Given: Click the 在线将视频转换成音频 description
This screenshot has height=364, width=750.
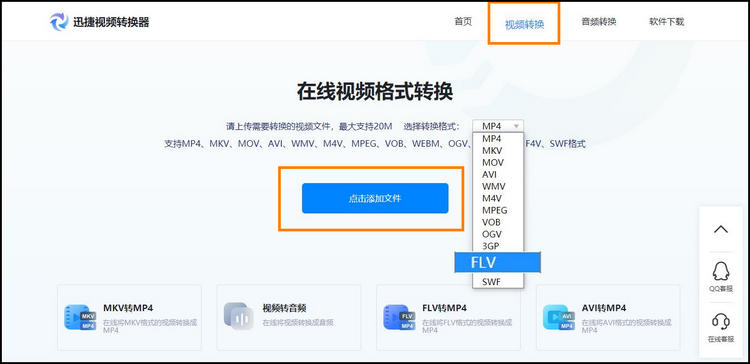Looking at the screenshot, I should pos(298,323).
